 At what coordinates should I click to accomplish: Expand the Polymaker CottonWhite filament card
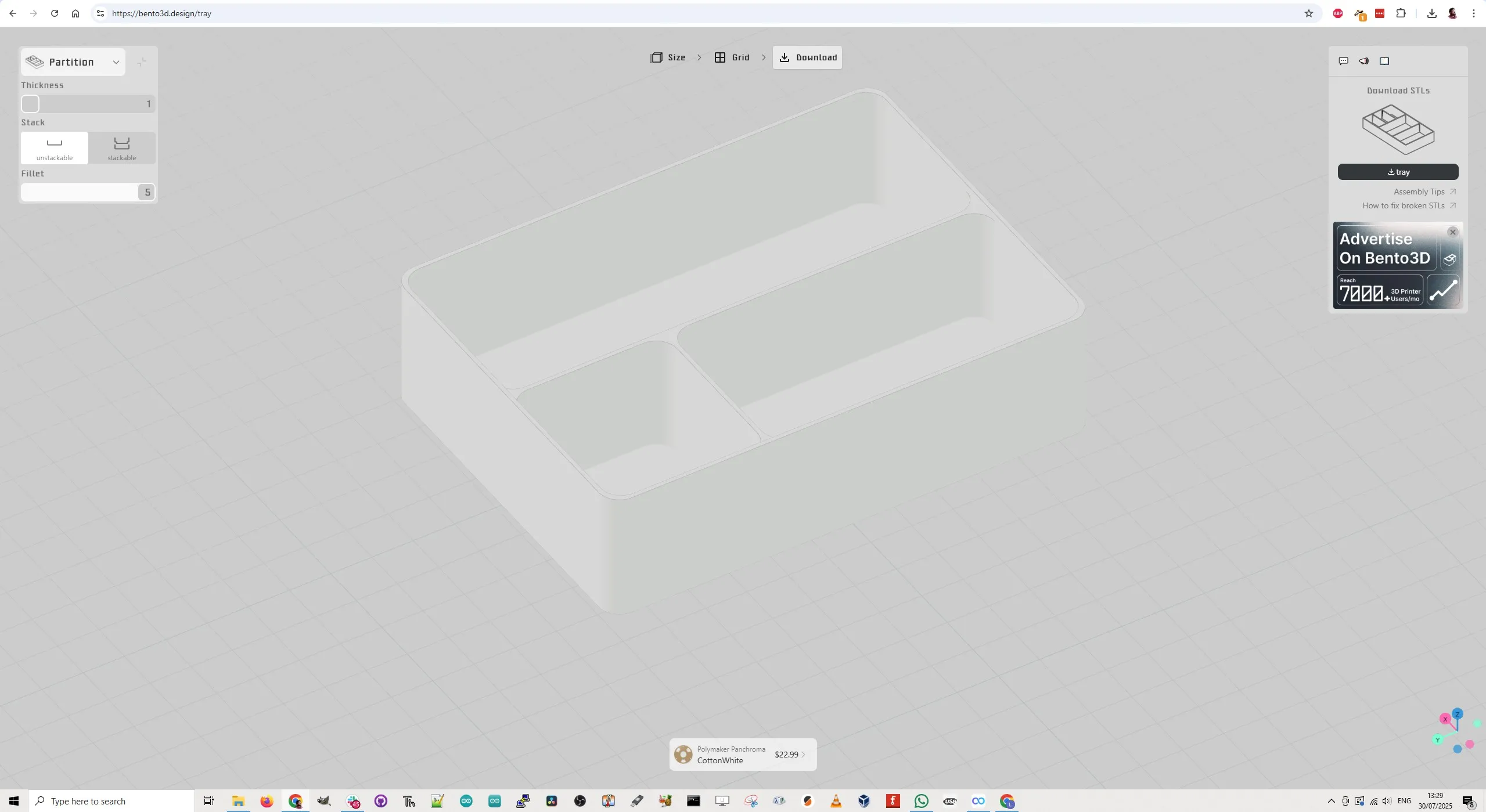tap(743, 755)
